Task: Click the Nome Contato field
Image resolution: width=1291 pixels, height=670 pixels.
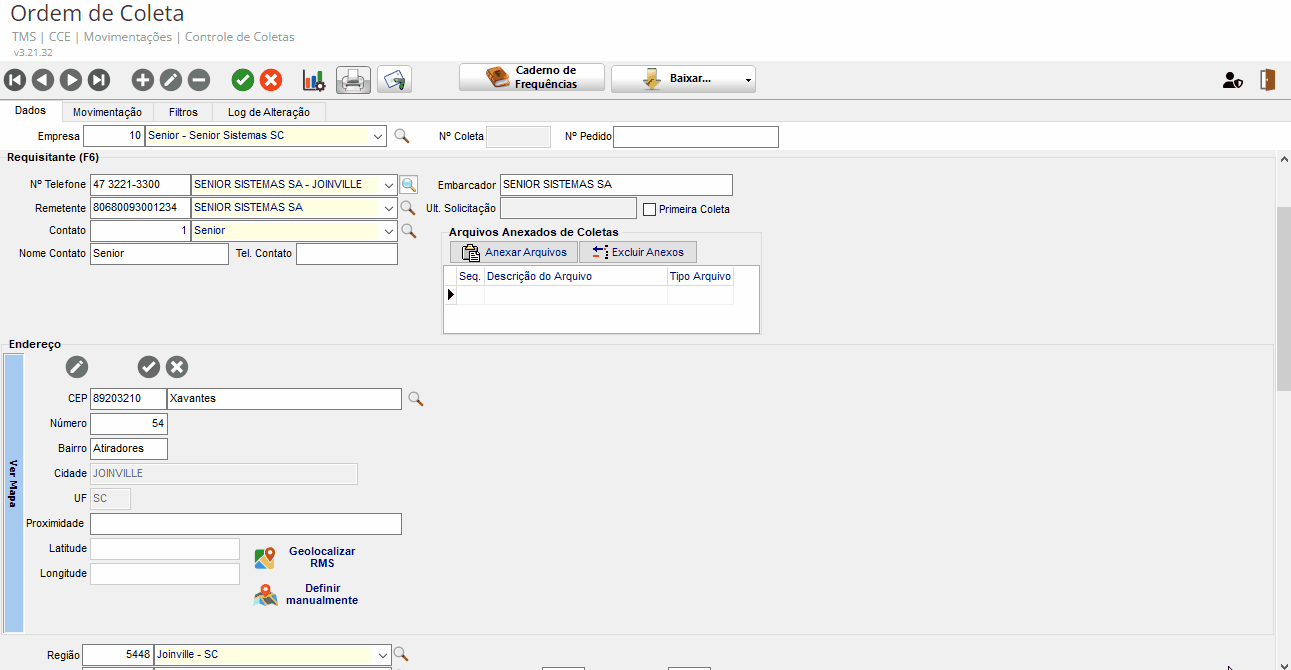Action: coord(159,254)
